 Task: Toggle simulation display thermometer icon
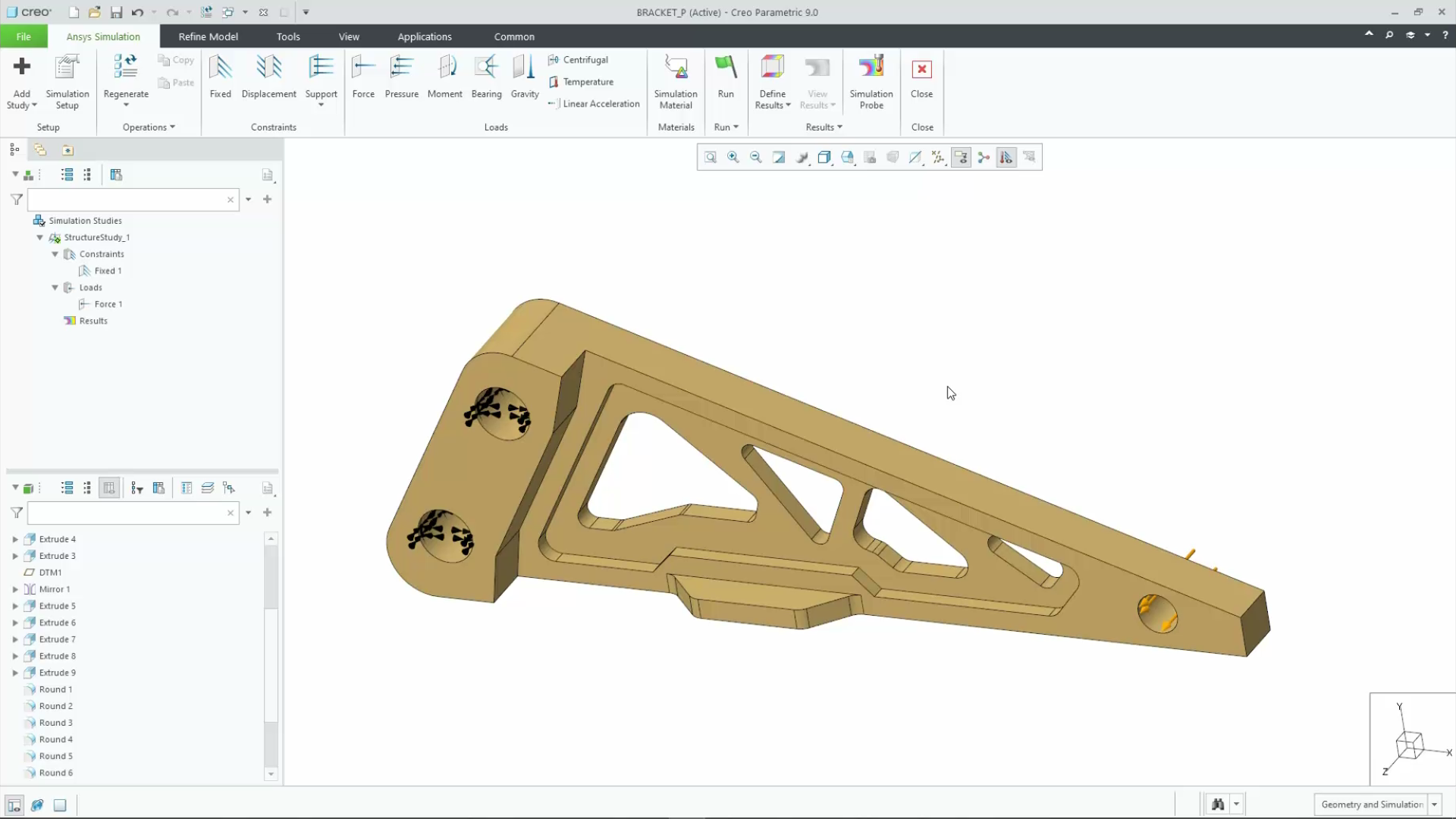tap(1006, 157)
